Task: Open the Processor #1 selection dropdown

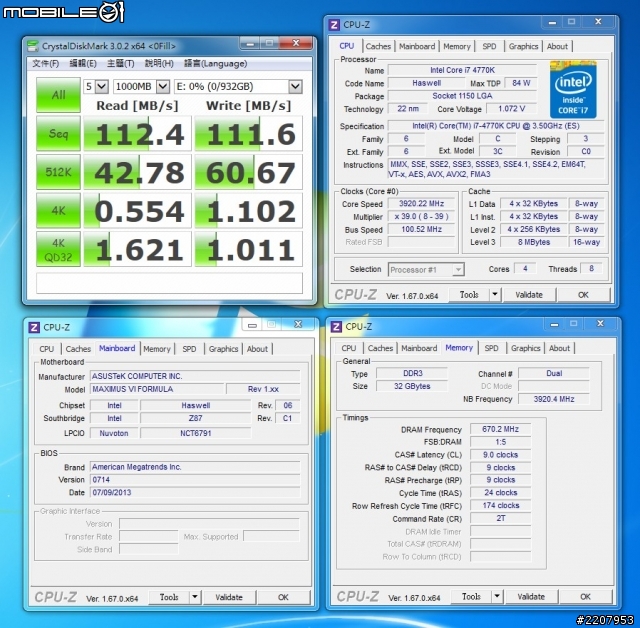Action: pyautogui.click(x=426, y=269)
